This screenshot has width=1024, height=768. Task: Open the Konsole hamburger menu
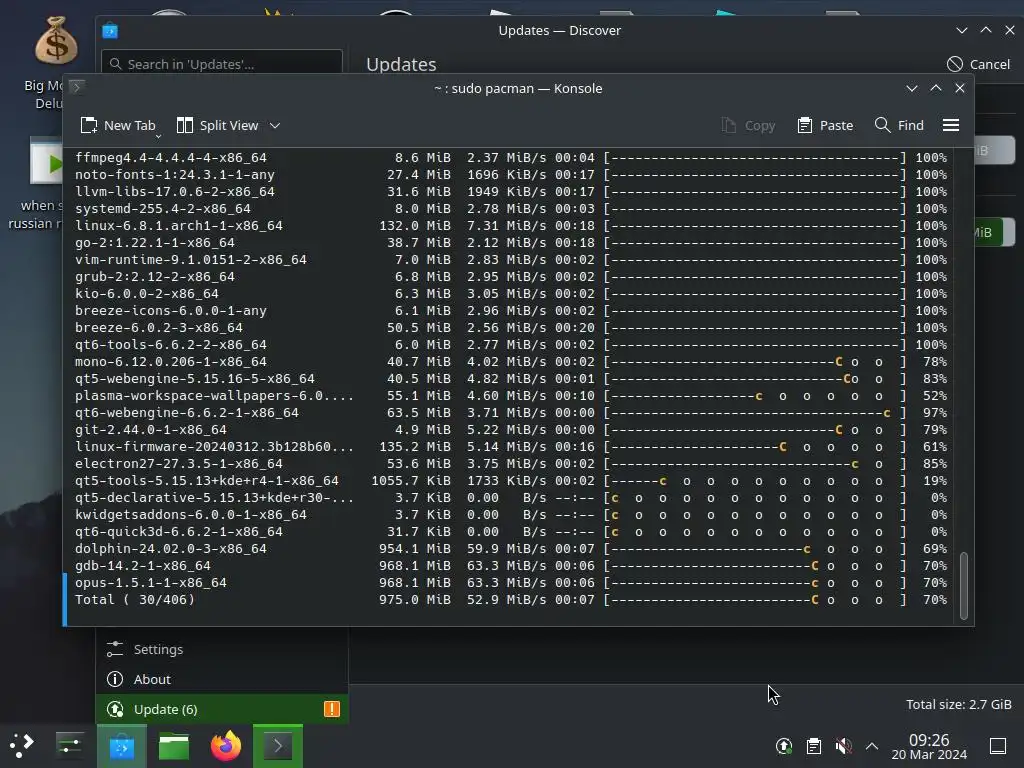951,125
